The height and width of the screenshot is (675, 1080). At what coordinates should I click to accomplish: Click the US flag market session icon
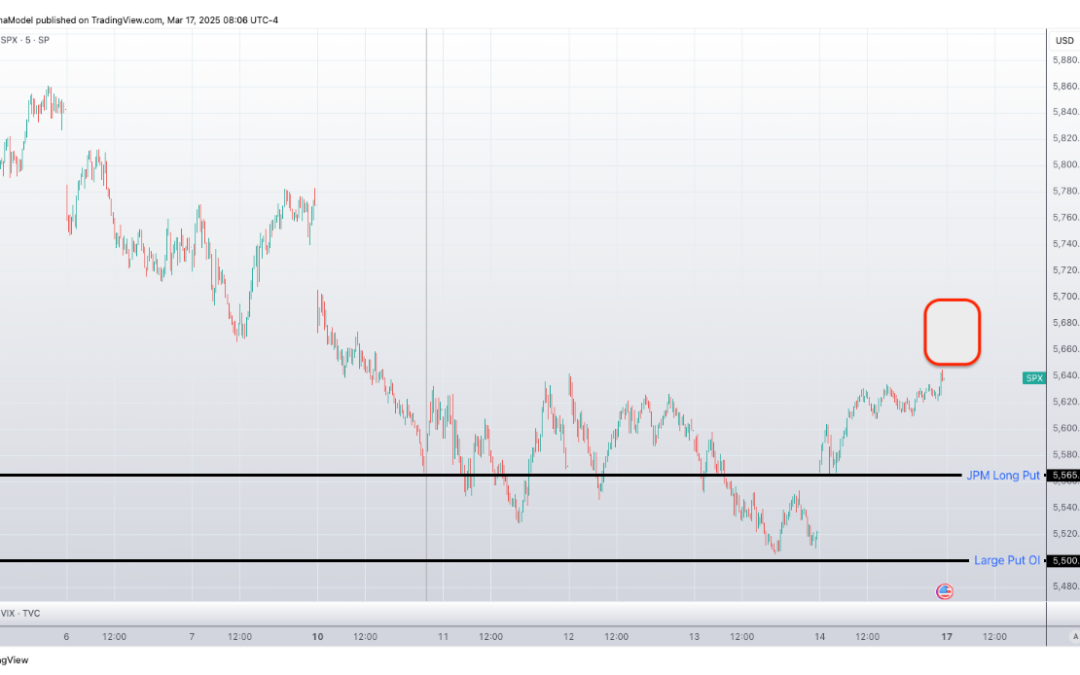click(944, 591)
